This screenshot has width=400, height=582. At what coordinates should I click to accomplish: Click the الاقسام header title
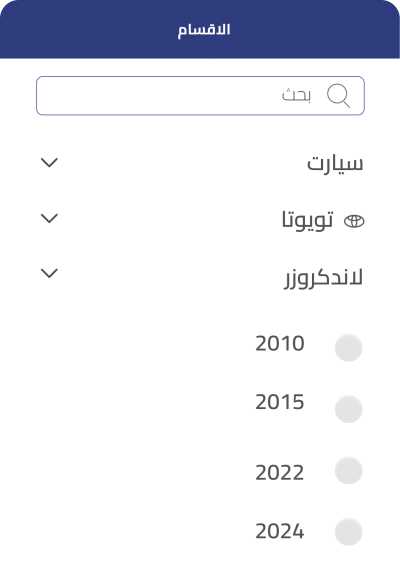[x=204, y=29]
